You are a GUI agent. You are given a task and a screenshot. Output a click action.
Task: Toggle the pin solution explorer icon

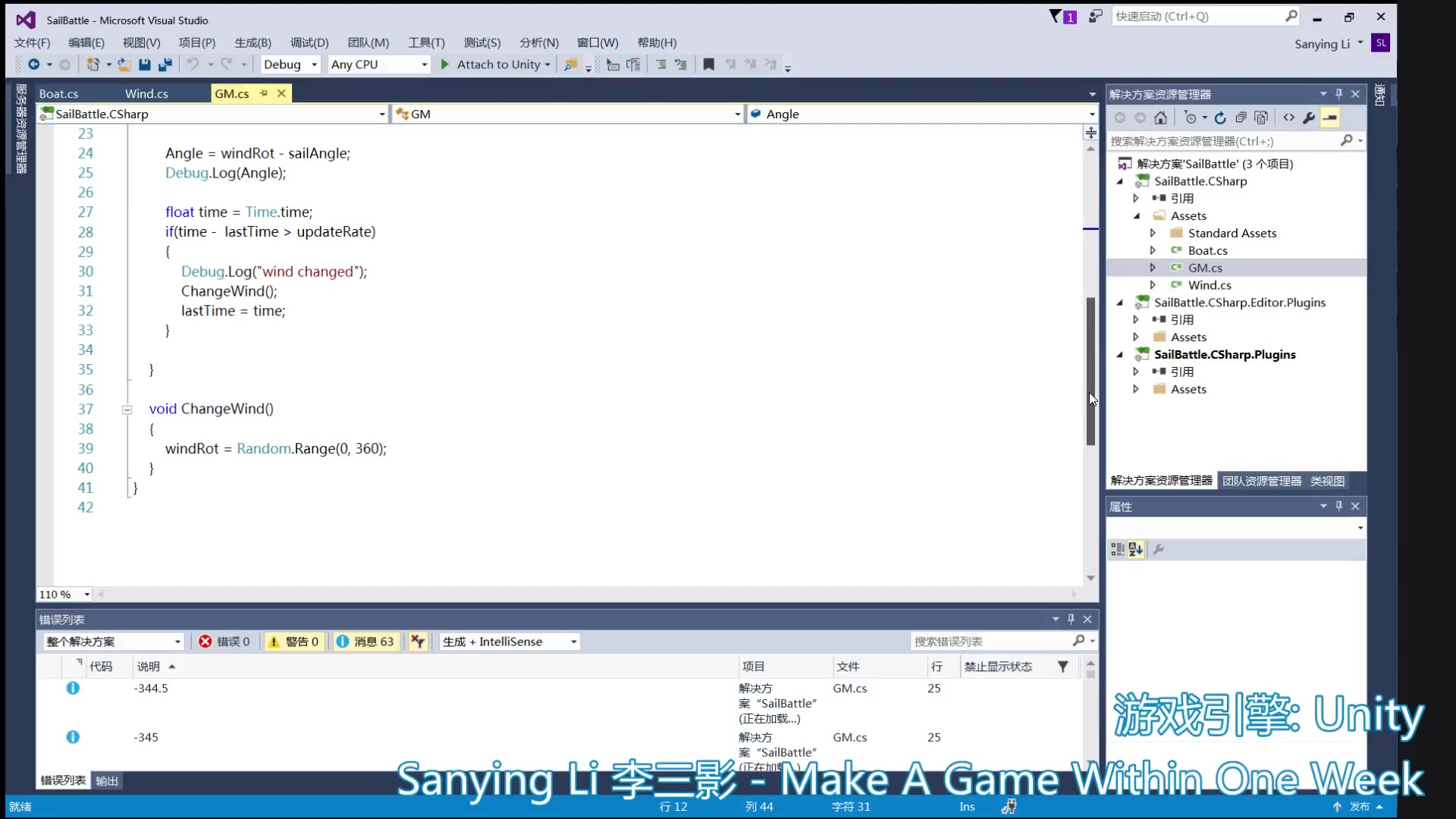1339,93
